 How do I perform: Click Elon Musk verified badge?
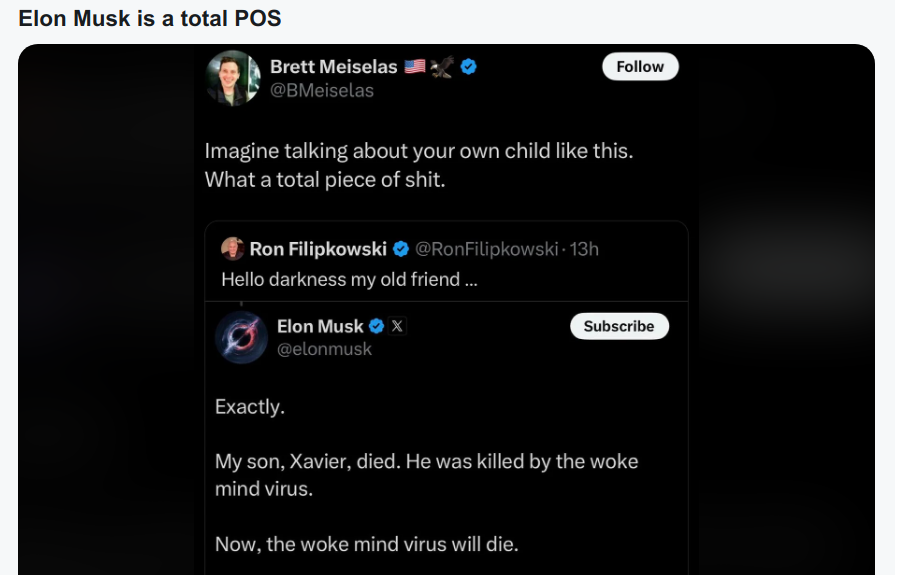[376, 326]
